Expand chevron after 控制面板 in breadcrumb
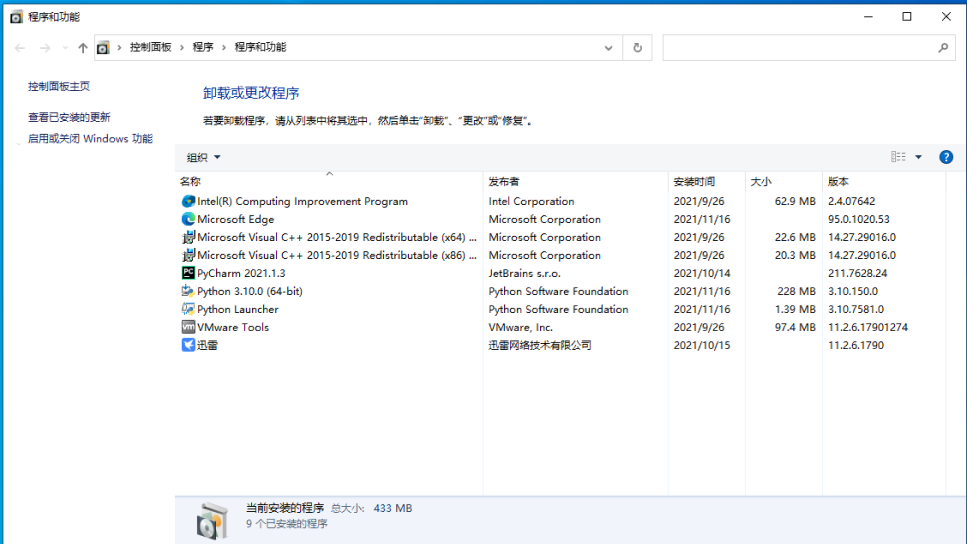 click(182, 47)
